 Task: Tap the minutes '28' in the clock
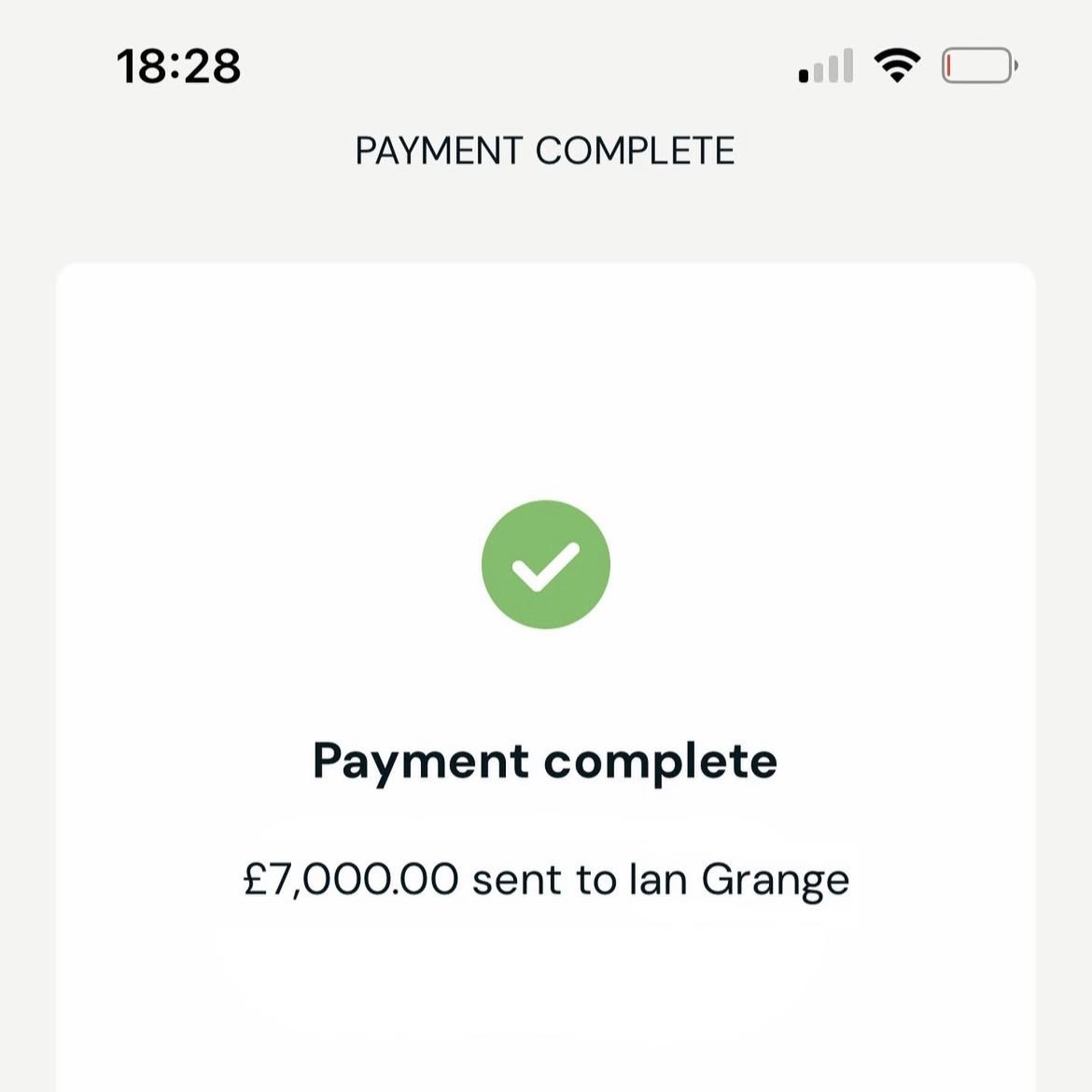click(x=214, y=67)
